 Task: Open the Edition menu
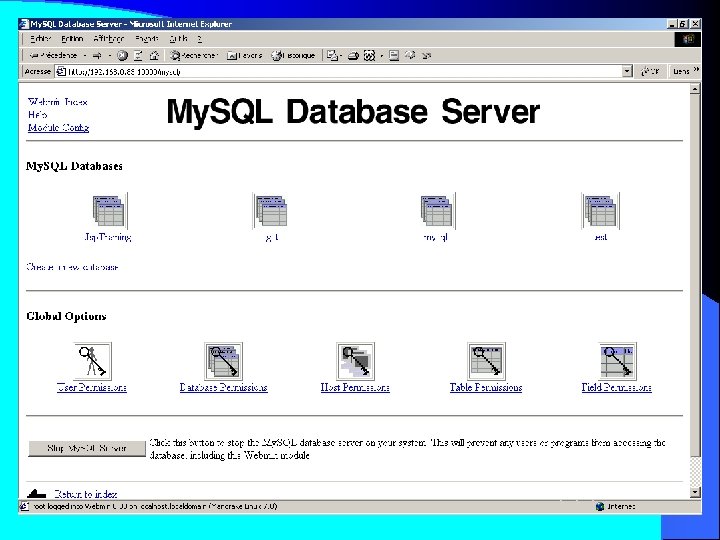click(x=72, y=39)
